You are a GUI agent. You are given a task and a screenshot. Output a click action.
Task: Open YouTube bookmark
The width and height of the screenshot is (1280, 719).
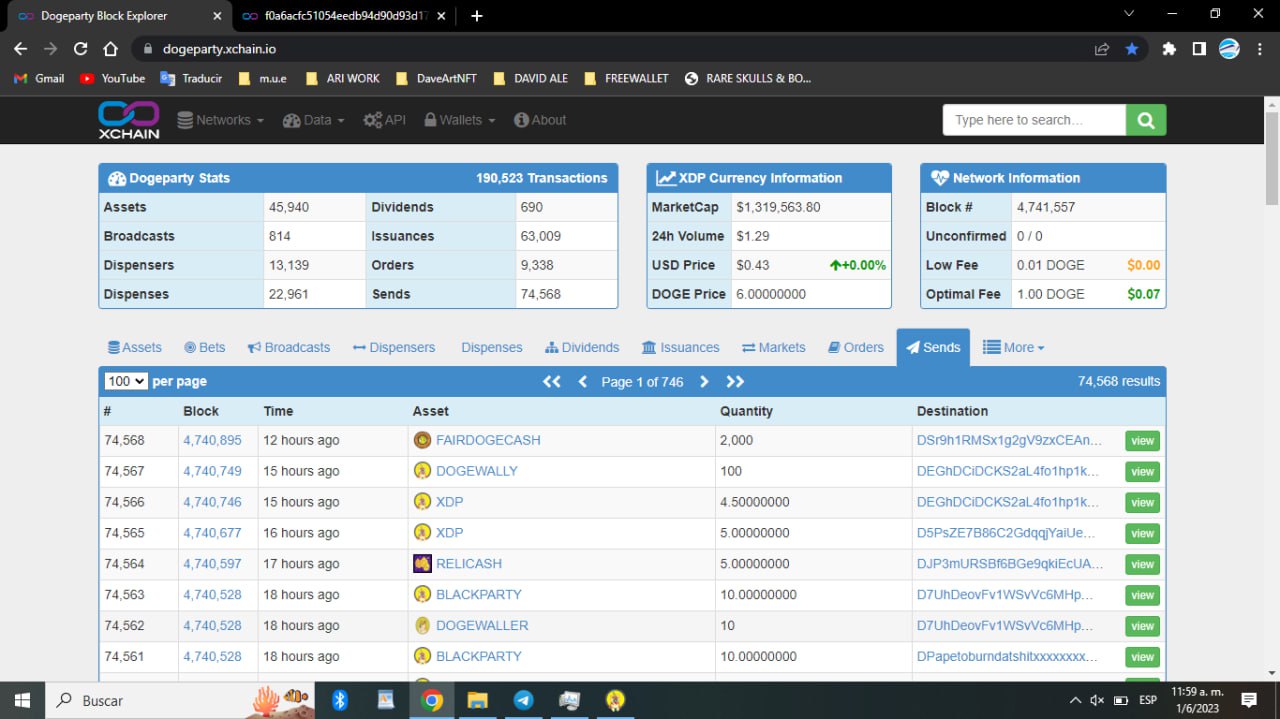(112, 78)
